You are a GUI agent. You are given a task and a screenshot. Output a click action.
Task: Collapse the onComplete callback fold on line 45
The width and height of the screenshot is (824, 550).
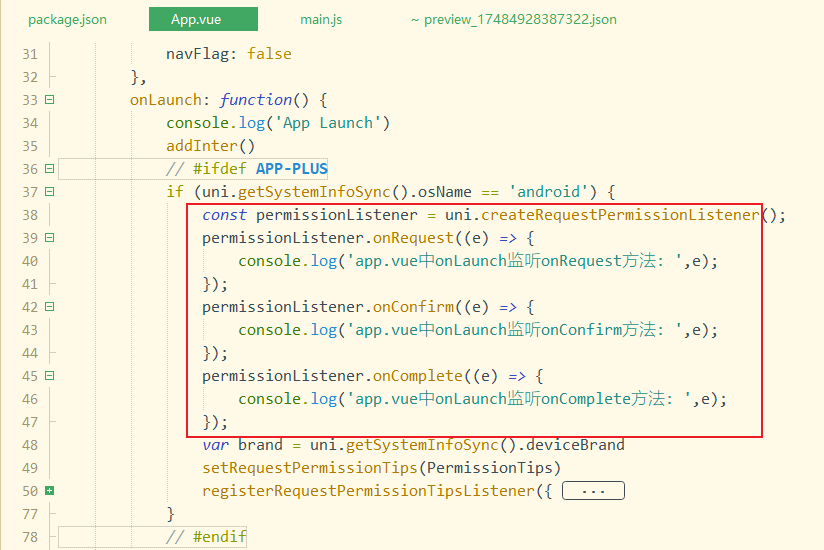[x=49, y=376]
